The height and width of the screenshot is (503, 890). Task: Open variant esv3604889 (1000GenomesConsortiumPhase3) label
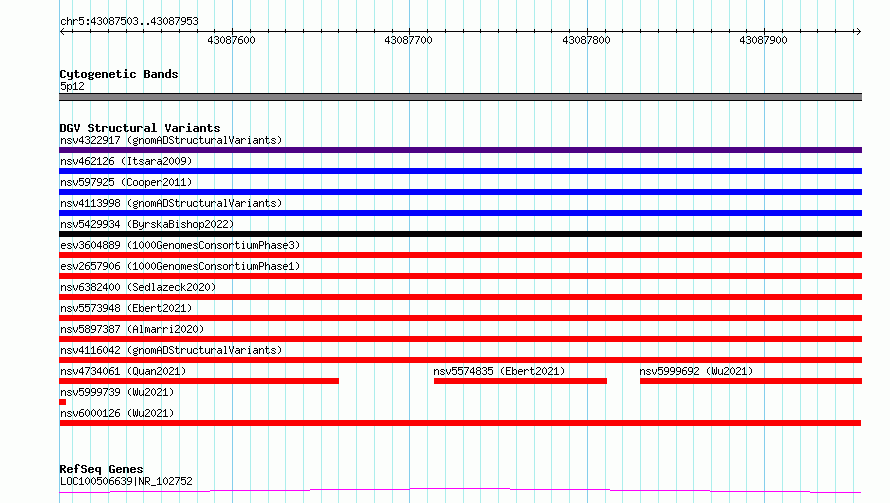pyautogui.click(x=180, y=245)
